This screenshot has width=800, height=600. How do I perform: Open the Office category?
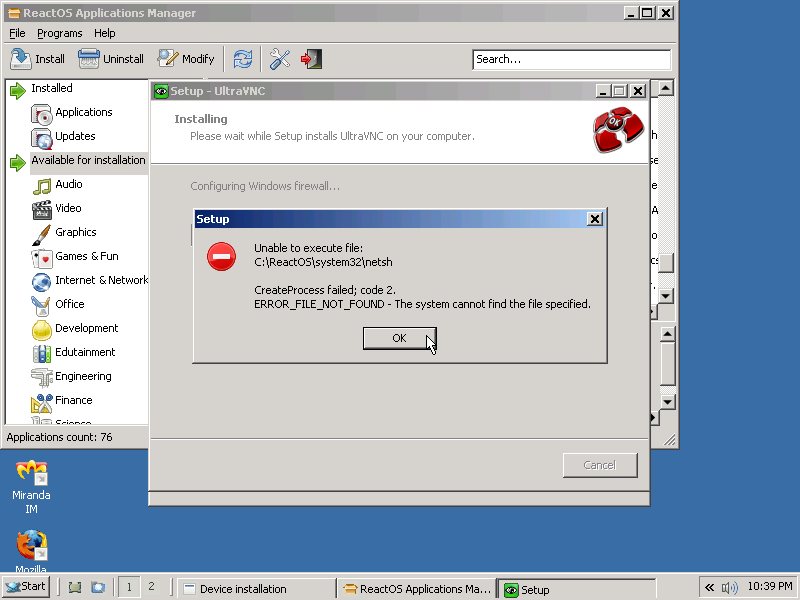point(69,304)
